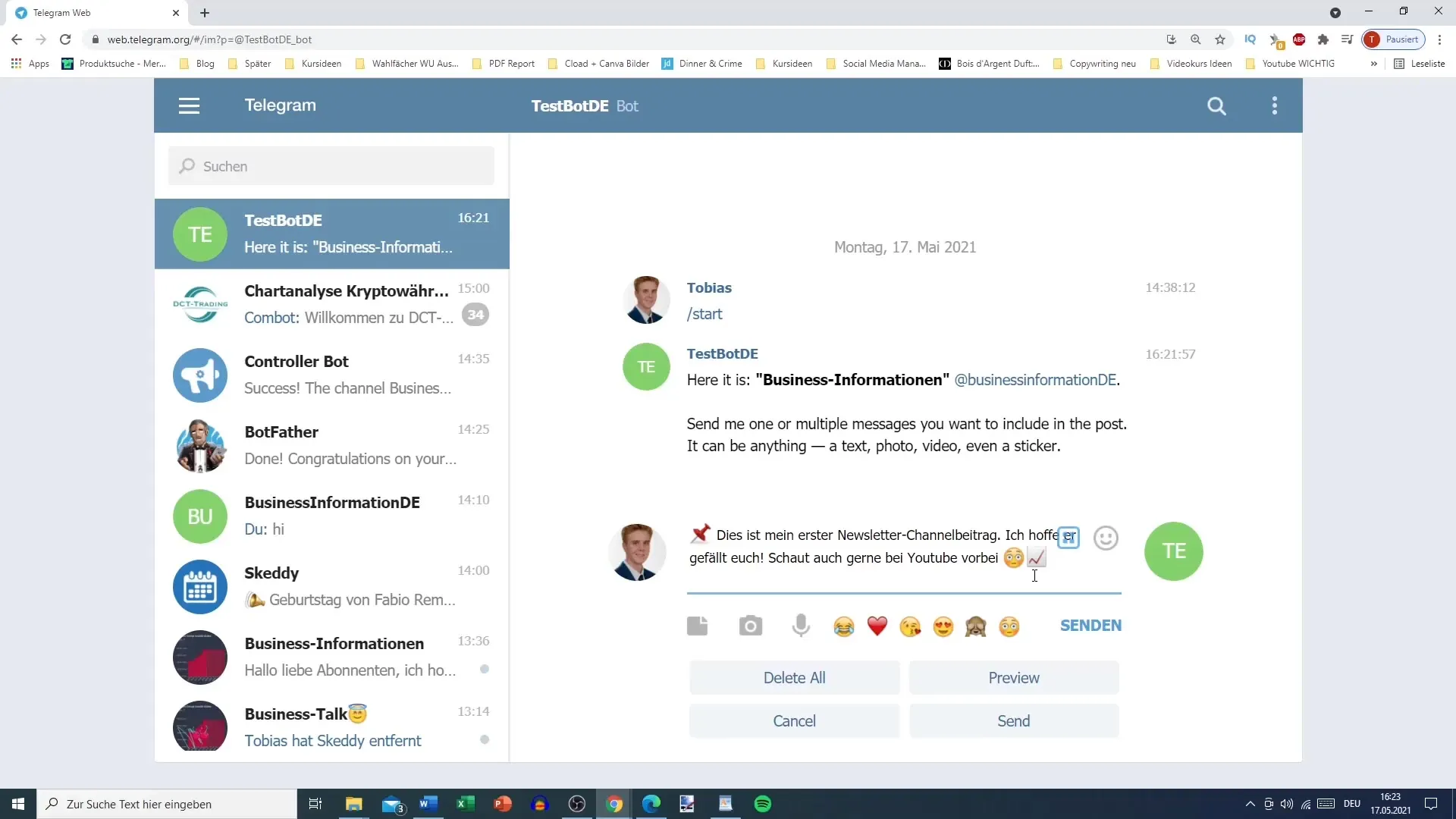Click the search icon in Telegram header
The image size is (1456, 819).
click(1216, 106)
